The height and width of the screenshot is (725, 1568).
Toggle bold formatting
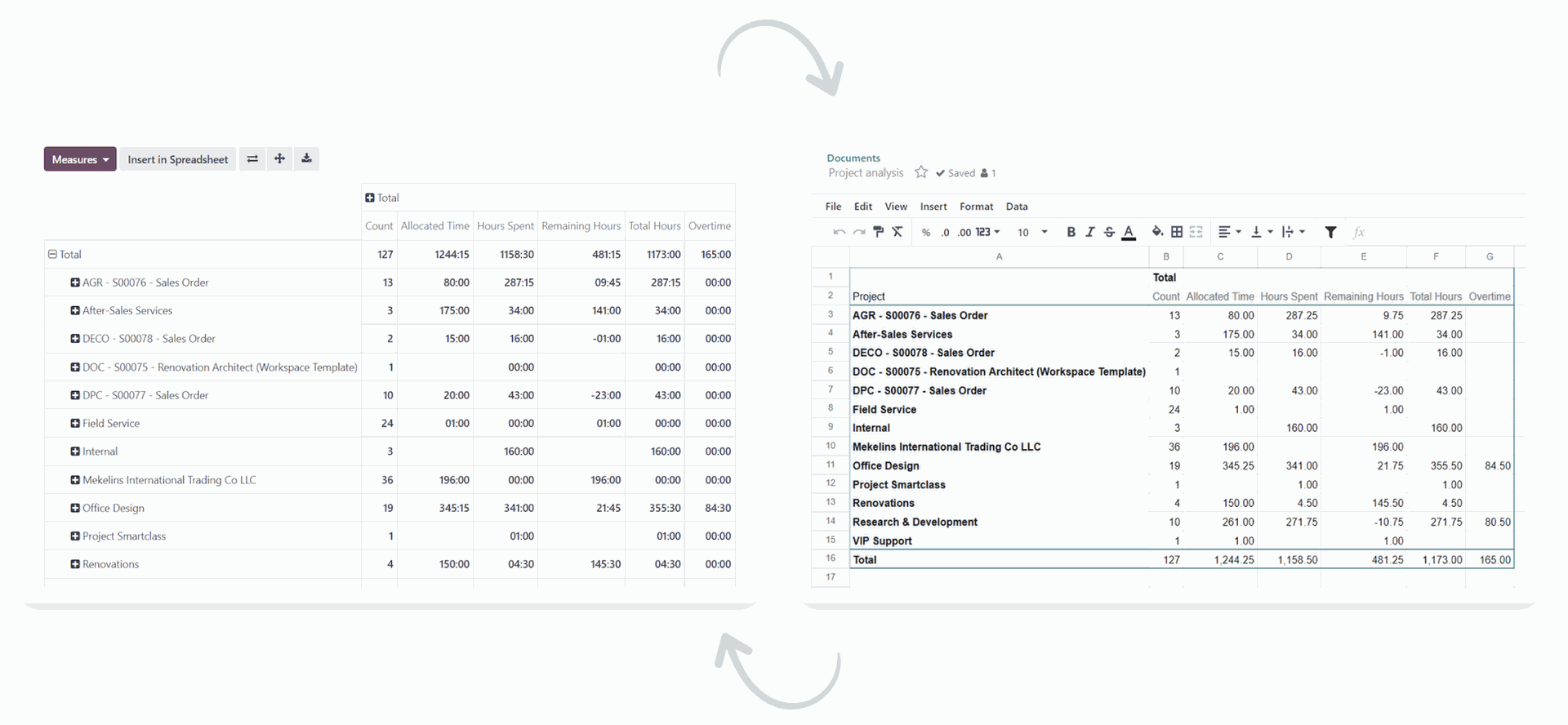click(x=1071, y=232)
